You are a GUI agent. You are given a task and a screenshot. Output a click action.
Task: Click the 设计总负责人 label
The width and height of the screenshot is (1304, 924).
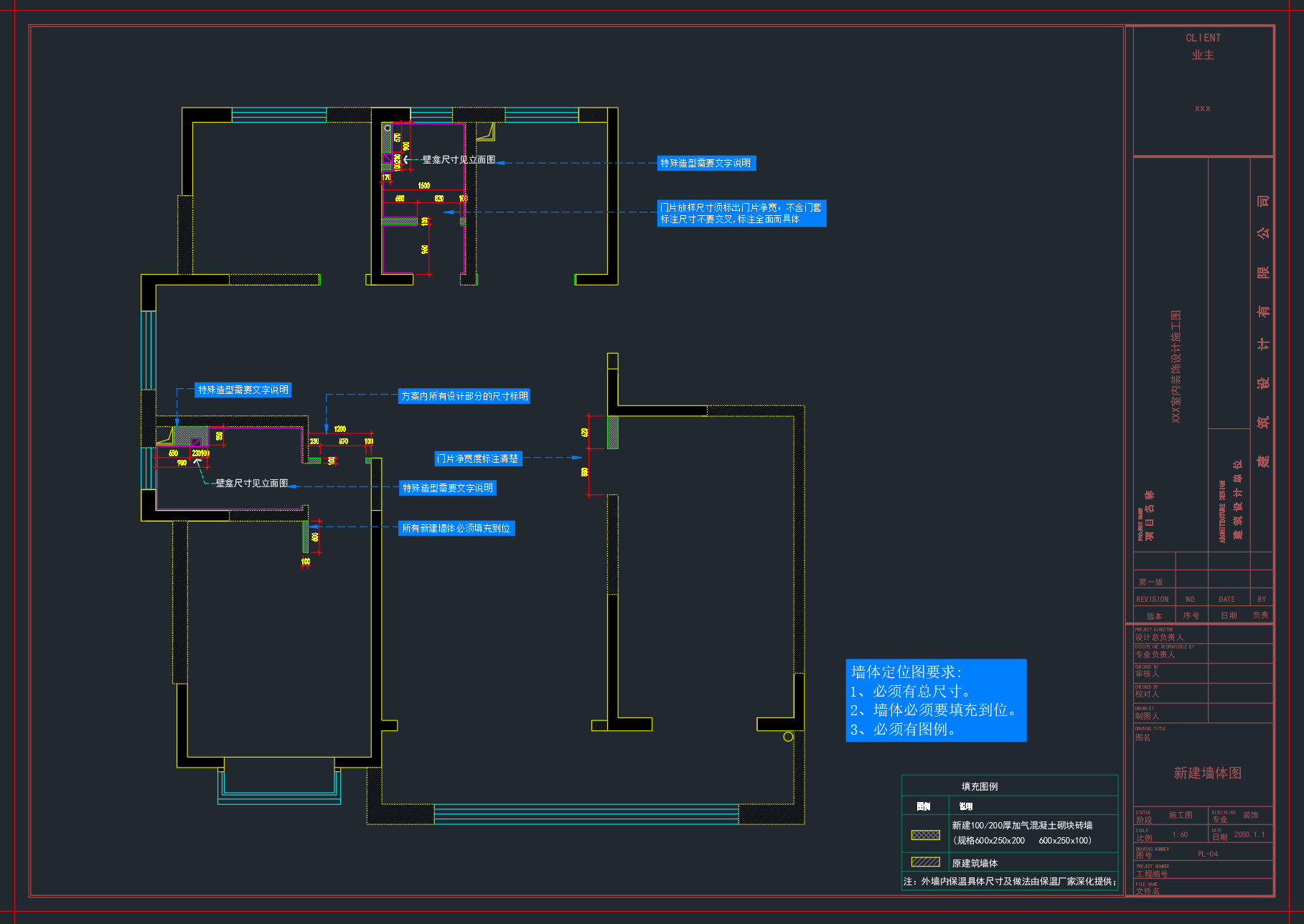(x=1159, y=637)
